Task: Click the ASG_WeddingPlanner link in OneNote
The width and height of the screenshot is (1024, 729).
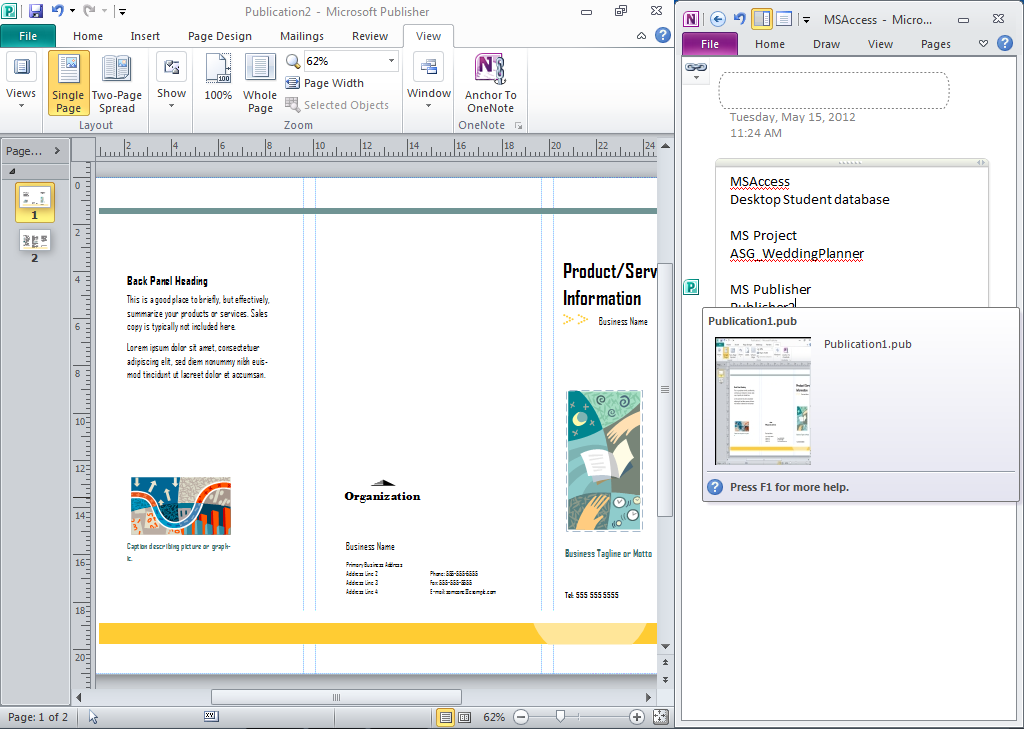Action: (x=796, y=253)
